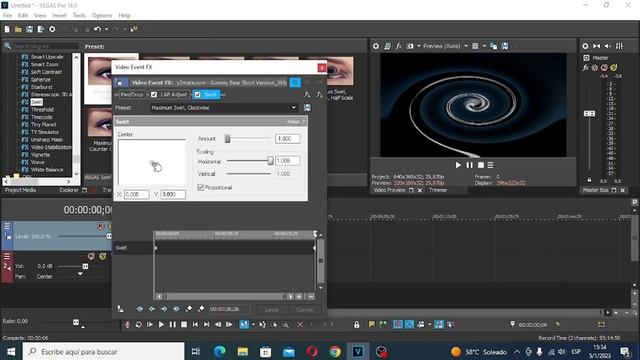Click Plug-in Chain icon in Video Event FX
The width and height of the screenshot is (640, 360).
(x=307, y=94)
